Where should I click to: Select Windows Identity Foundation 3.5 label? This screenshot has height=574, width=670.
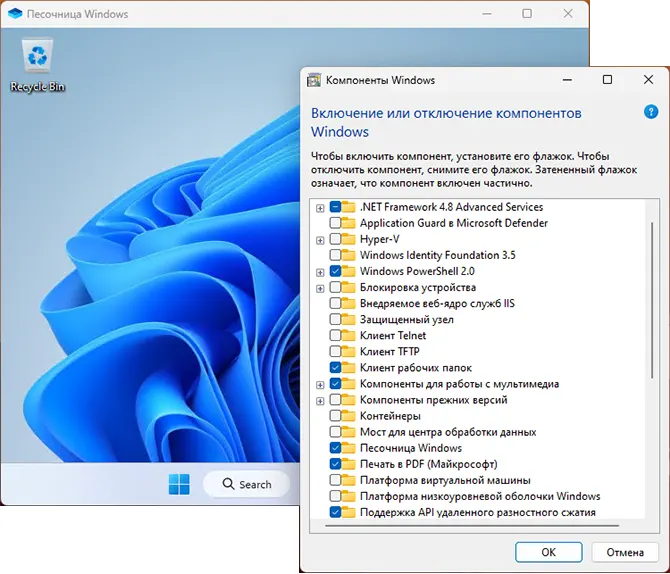tap(438, 255)
